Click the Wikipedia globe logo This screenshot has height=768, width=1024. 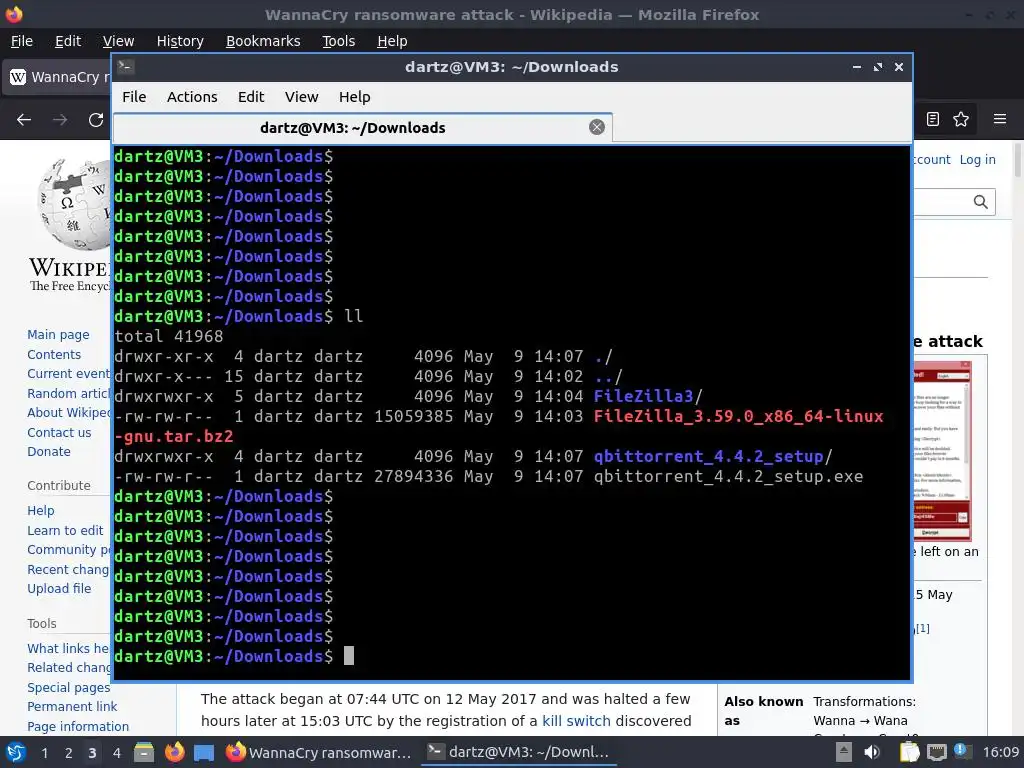tap(73, 204)
